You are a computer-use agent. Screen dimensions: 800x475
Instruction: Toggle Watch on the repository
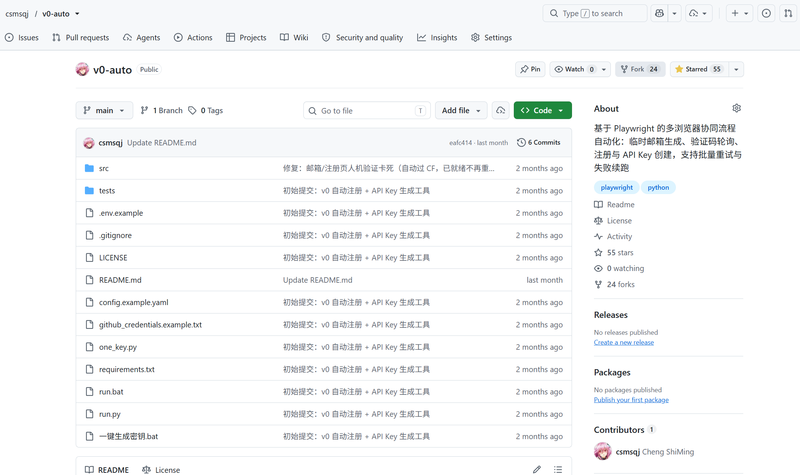574,69
